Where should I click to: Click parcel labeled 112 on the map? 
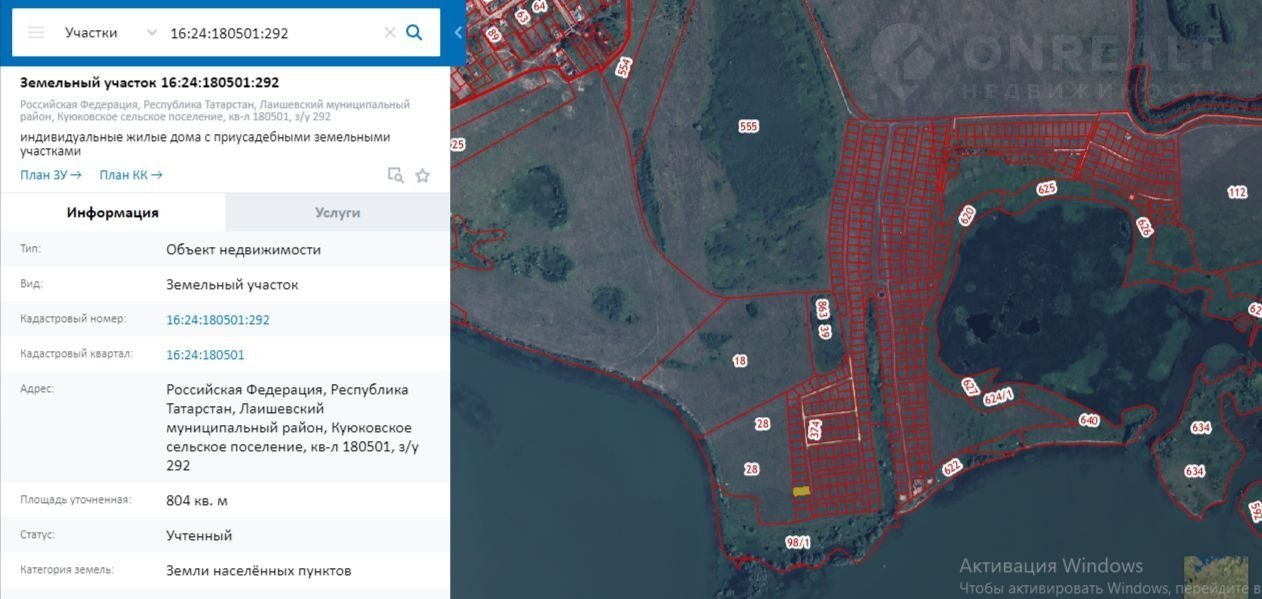pyautogui.click(x=1237, y=192)
